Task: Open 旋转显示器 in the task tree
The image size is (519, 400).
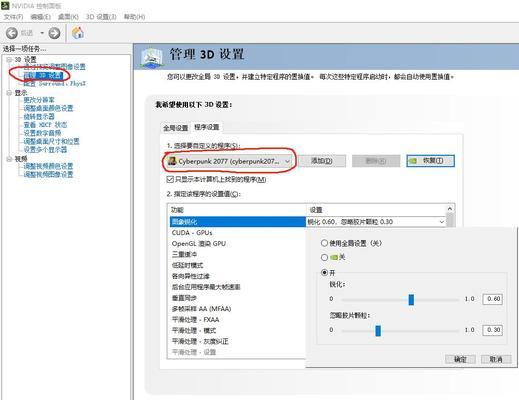Action: coord(39,117)
